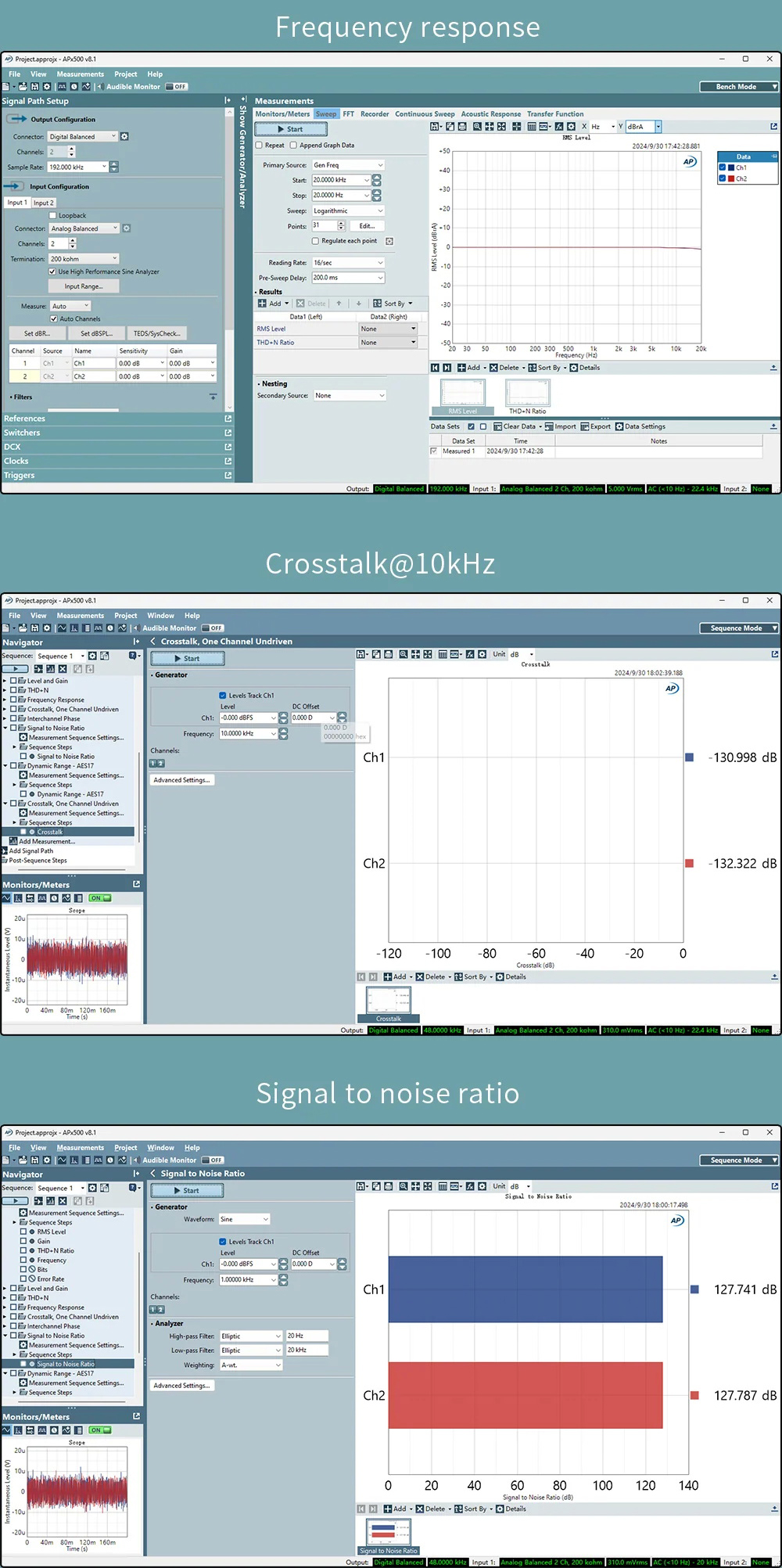
Task: Click the Input Range... button
Action: click(x=83, y=286)
